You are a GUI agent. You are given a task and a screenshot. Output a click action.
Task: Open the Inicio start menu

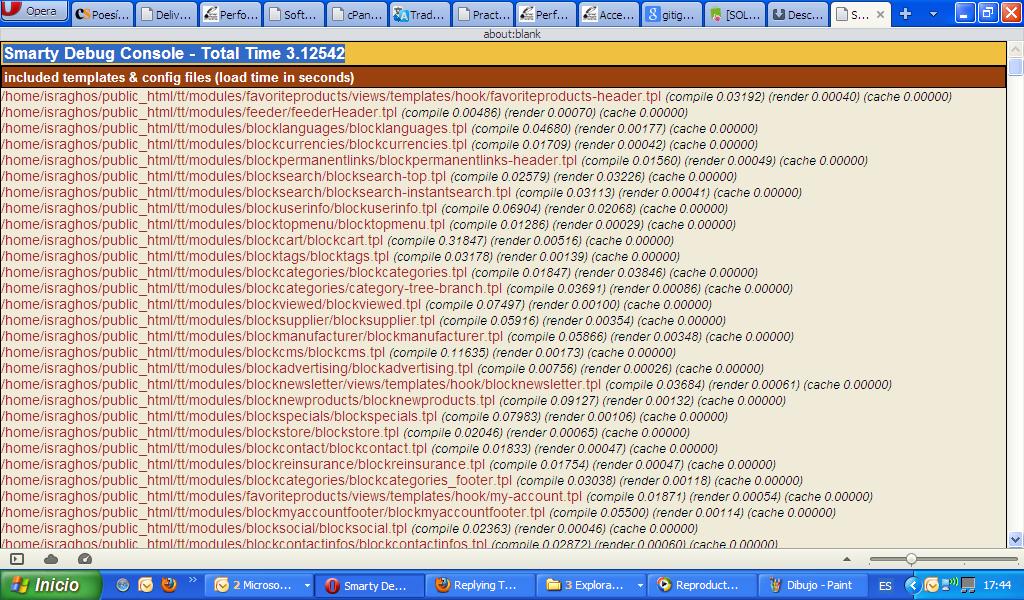[x=51, y=585]
